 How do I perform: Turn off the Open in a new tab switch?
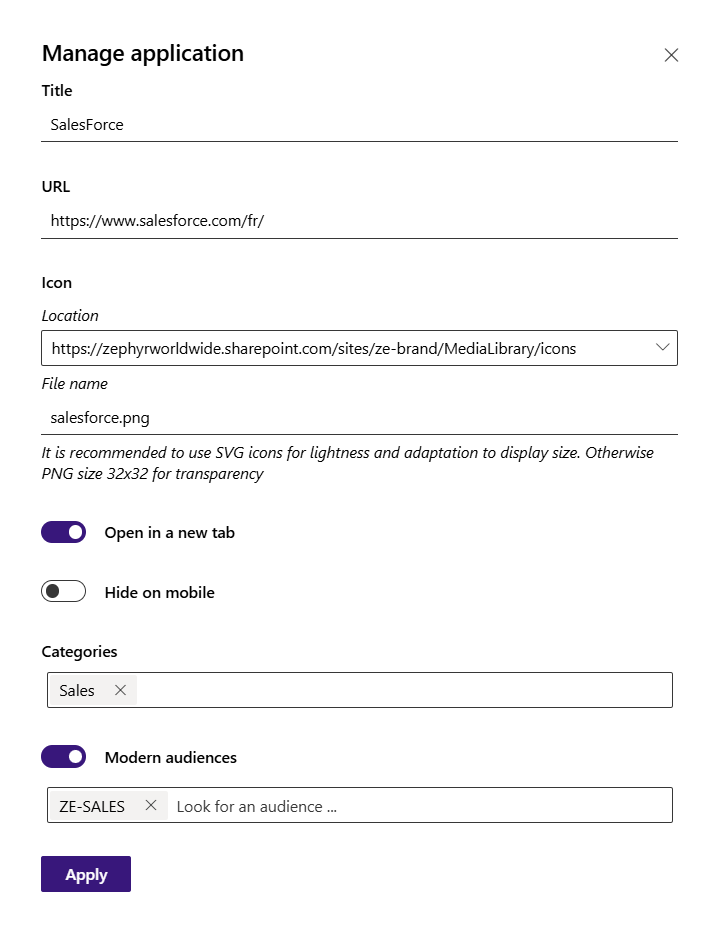[x=64, y=532]
